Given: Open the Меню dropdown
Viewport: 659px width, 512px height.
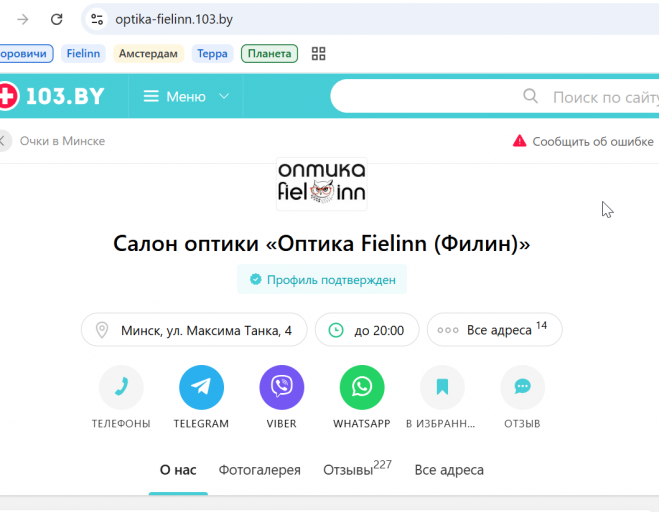Looking at the screenshot, I should [x=186, y=97].
